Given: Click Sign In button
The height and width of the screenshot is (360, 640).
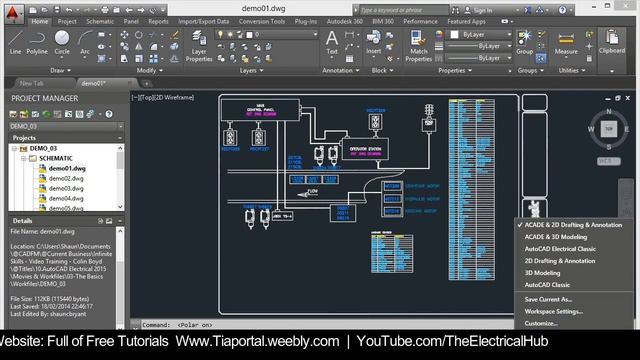Looking at the screenshot, I should coord(478,10).
